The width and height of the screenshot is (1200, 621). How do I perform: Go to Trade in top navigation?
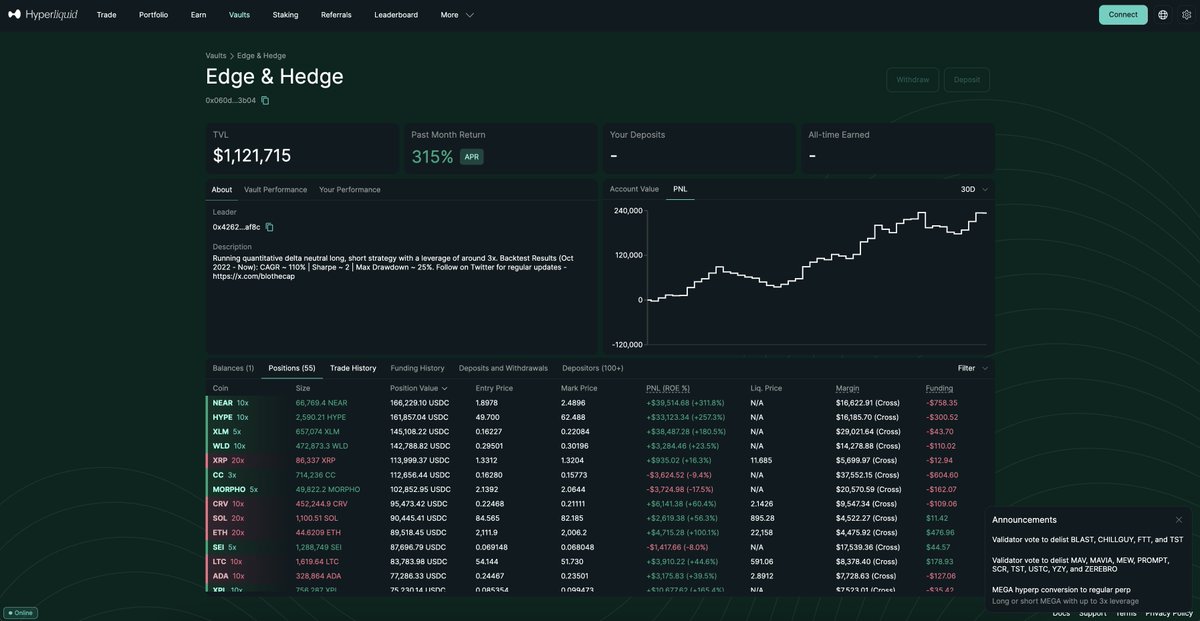point(106,15)
